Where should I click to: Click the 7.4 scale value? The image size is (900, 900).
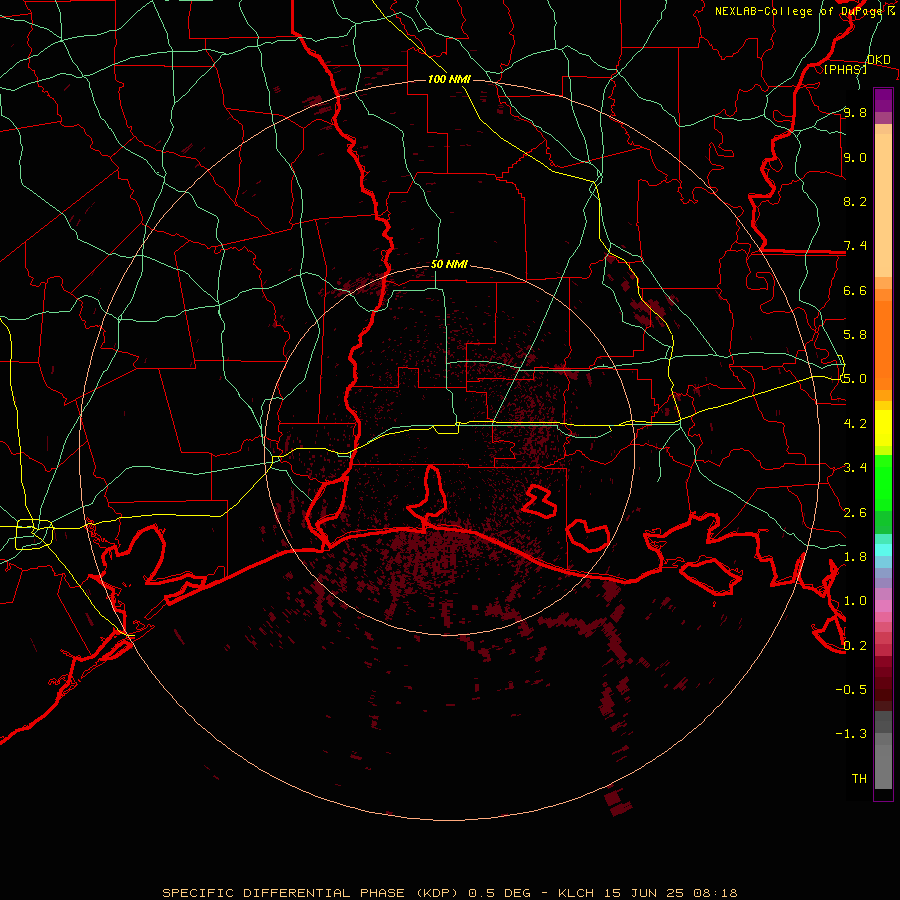pos(855,246)
